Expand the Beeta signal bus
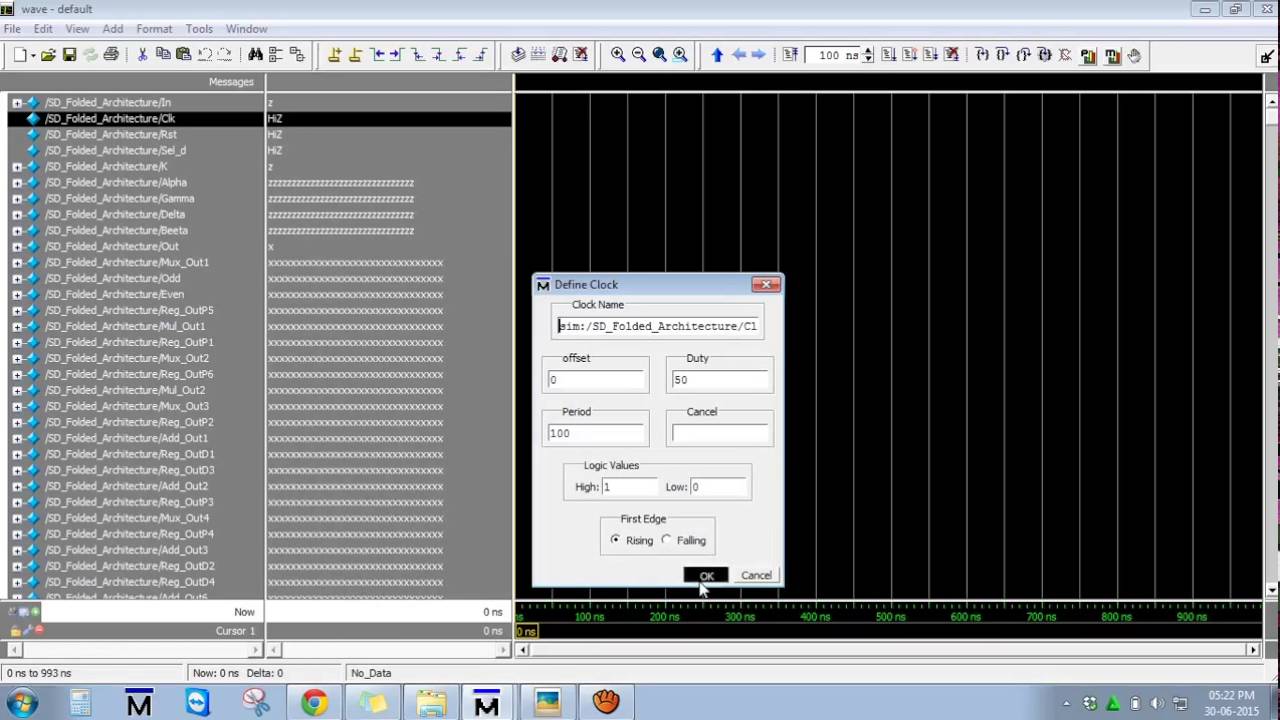Viewport: 1280px width, 720px height. coord(17,230)
